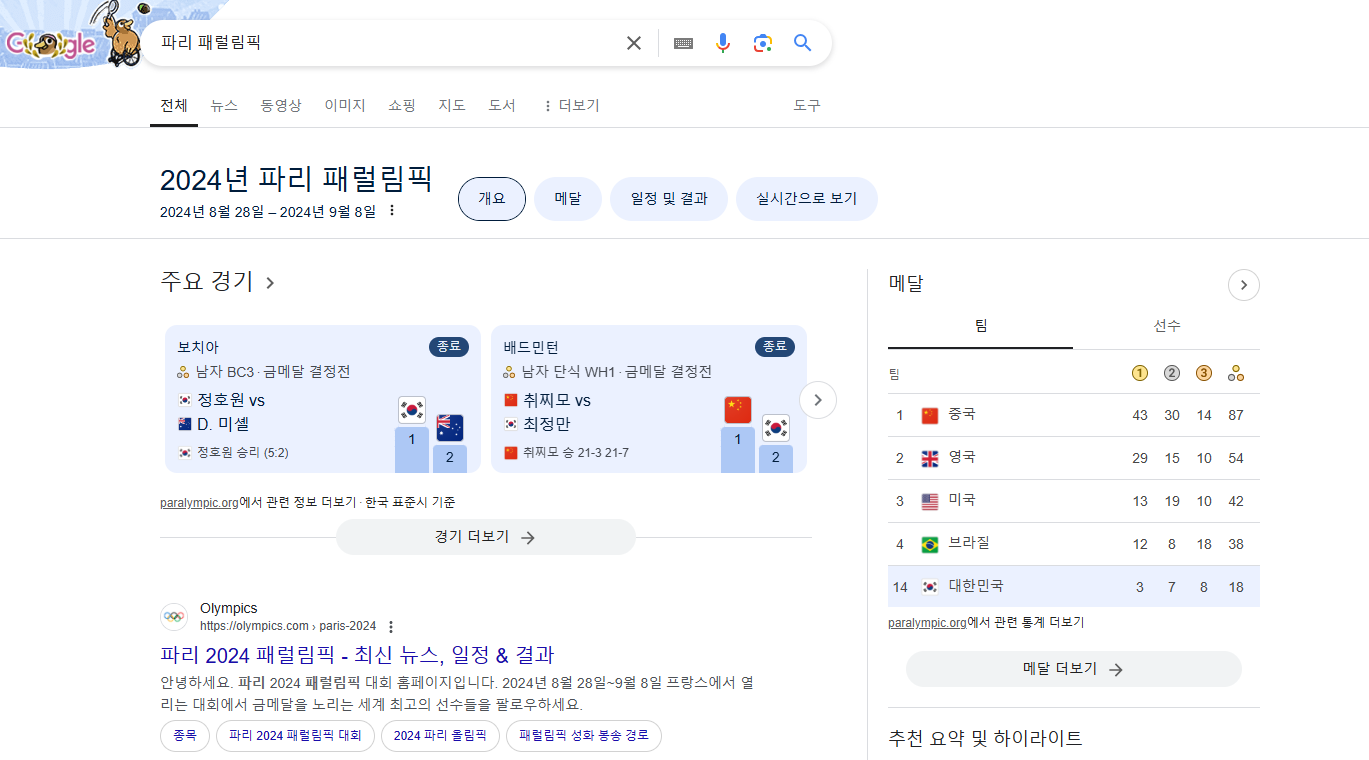Click Australian flag on boccia podium
Viewport: 1369px width, 760px height.
pos(450,428)
